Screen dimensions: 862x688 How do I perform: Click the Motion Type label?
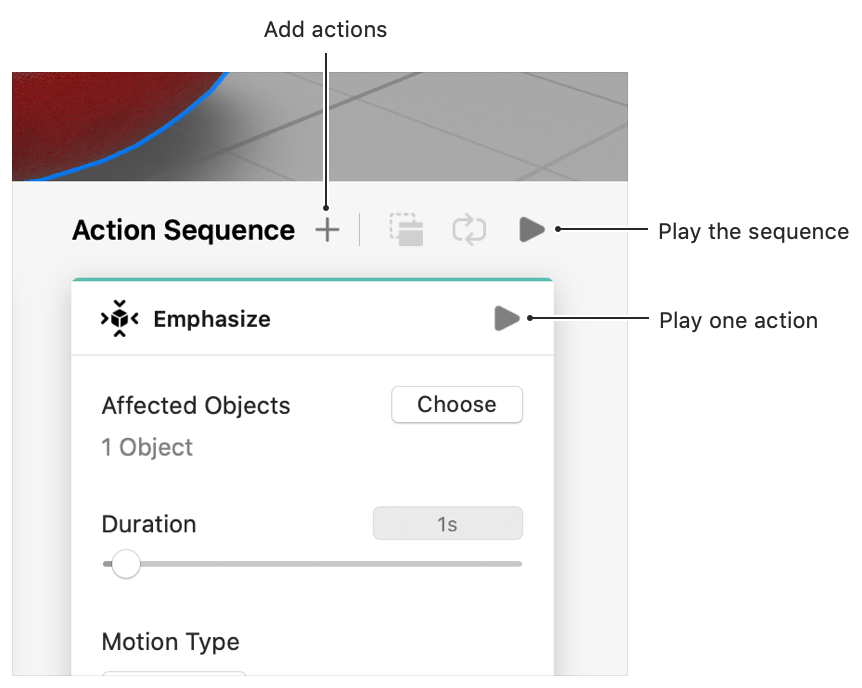170,641
